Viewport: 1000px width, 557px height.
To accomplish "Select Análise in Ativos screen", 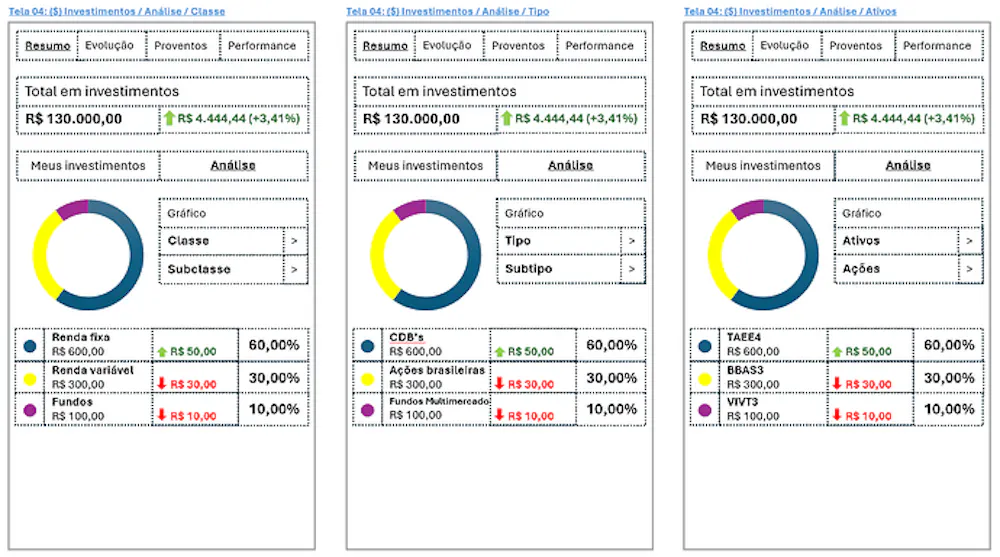I will [x=908, y=166].
